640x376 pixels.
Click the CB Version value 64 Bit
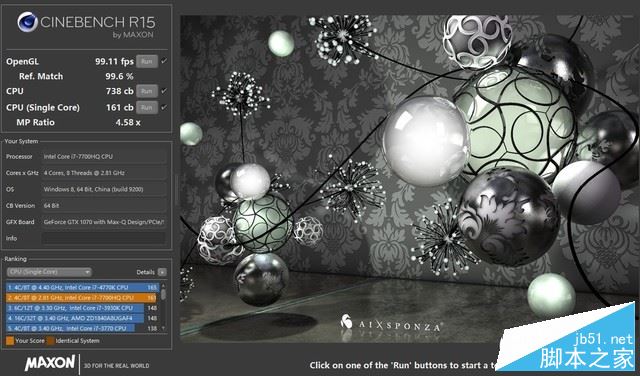pyautogui.click(x=104, y=206)
